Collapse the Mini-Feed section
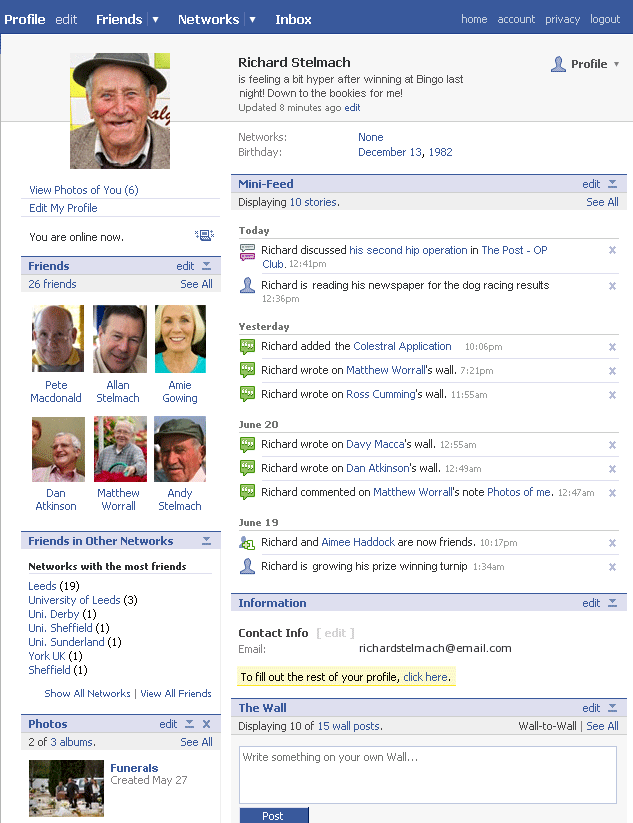Image resolution: width=633 pixels, height=823 pixels. [612, 184]
